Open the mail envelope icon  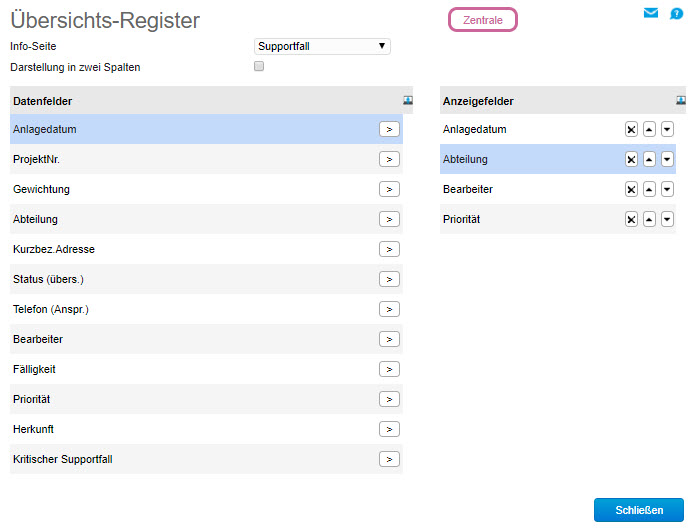pos(650,13)
